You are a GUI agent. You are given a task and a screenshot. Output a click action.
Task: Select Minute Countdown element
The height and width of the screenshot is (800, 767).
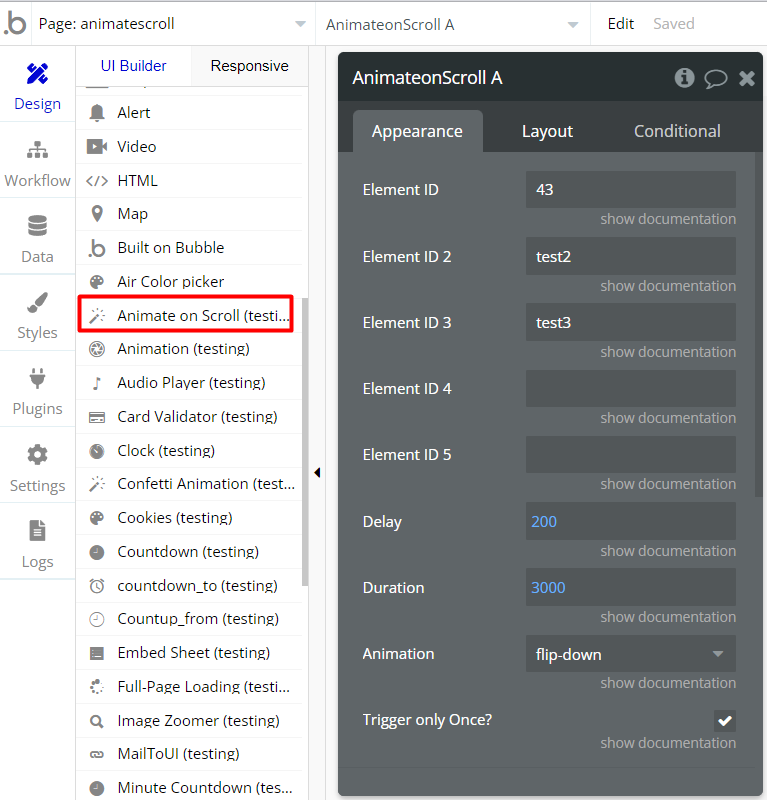(189, 787)
